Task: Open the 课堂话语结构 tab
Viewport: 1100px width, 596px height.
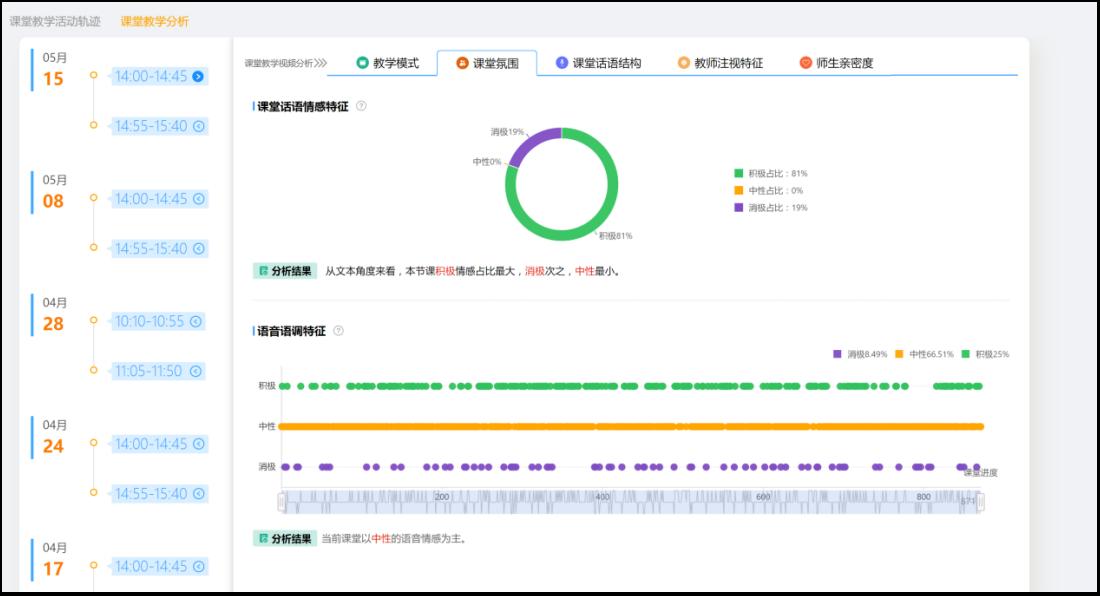Action: click(x=598, y=63)
